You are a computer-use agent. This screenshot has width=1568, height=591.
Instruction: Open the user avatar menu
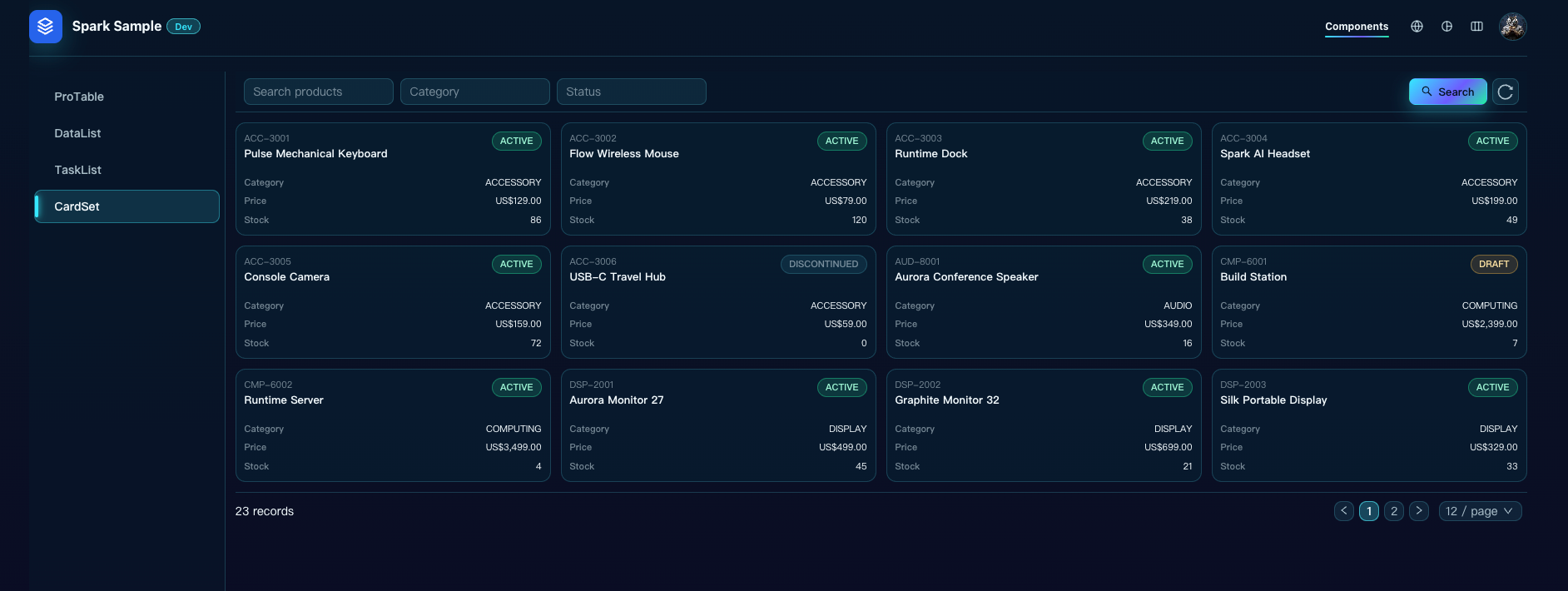coord(1512,27)
